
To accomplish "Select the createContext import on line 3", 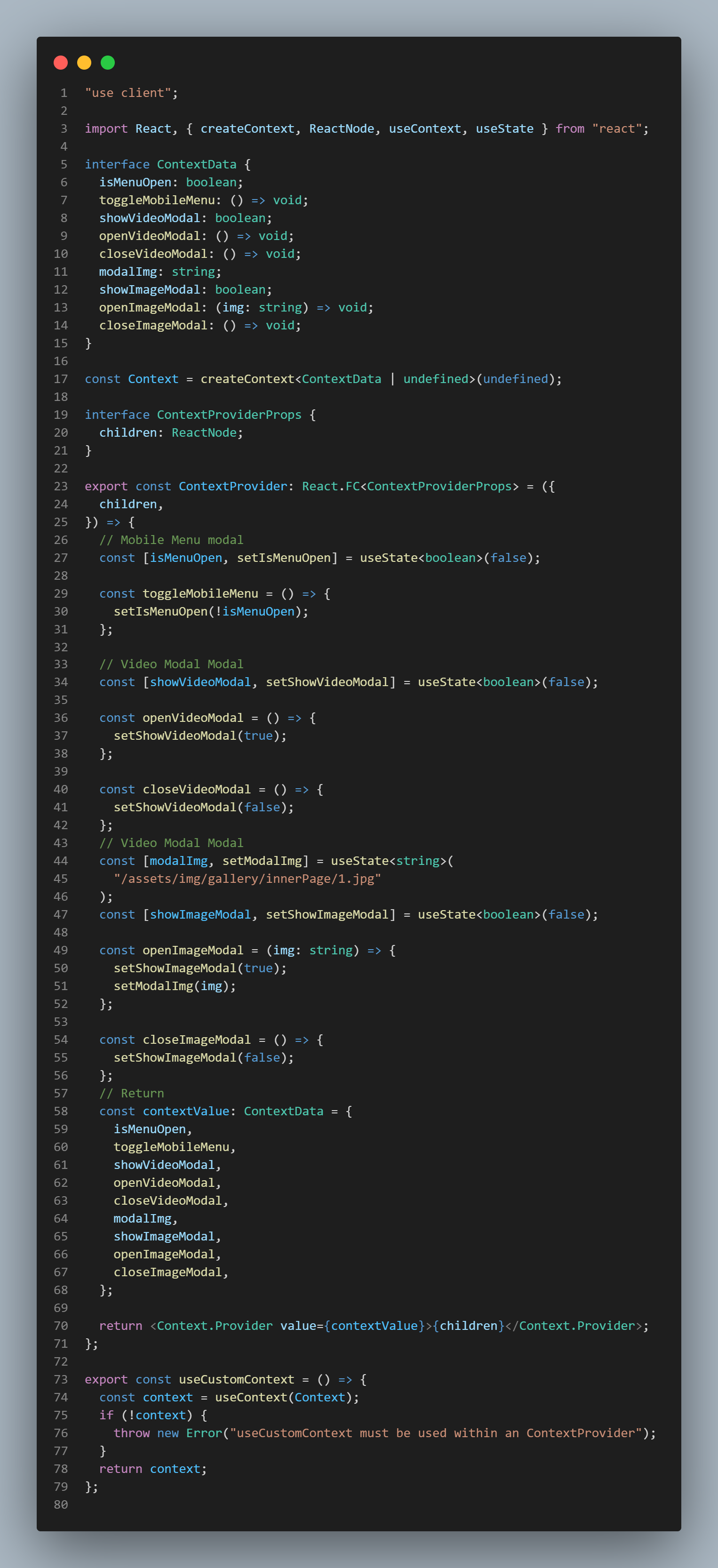I will click(x=247, y=129).
